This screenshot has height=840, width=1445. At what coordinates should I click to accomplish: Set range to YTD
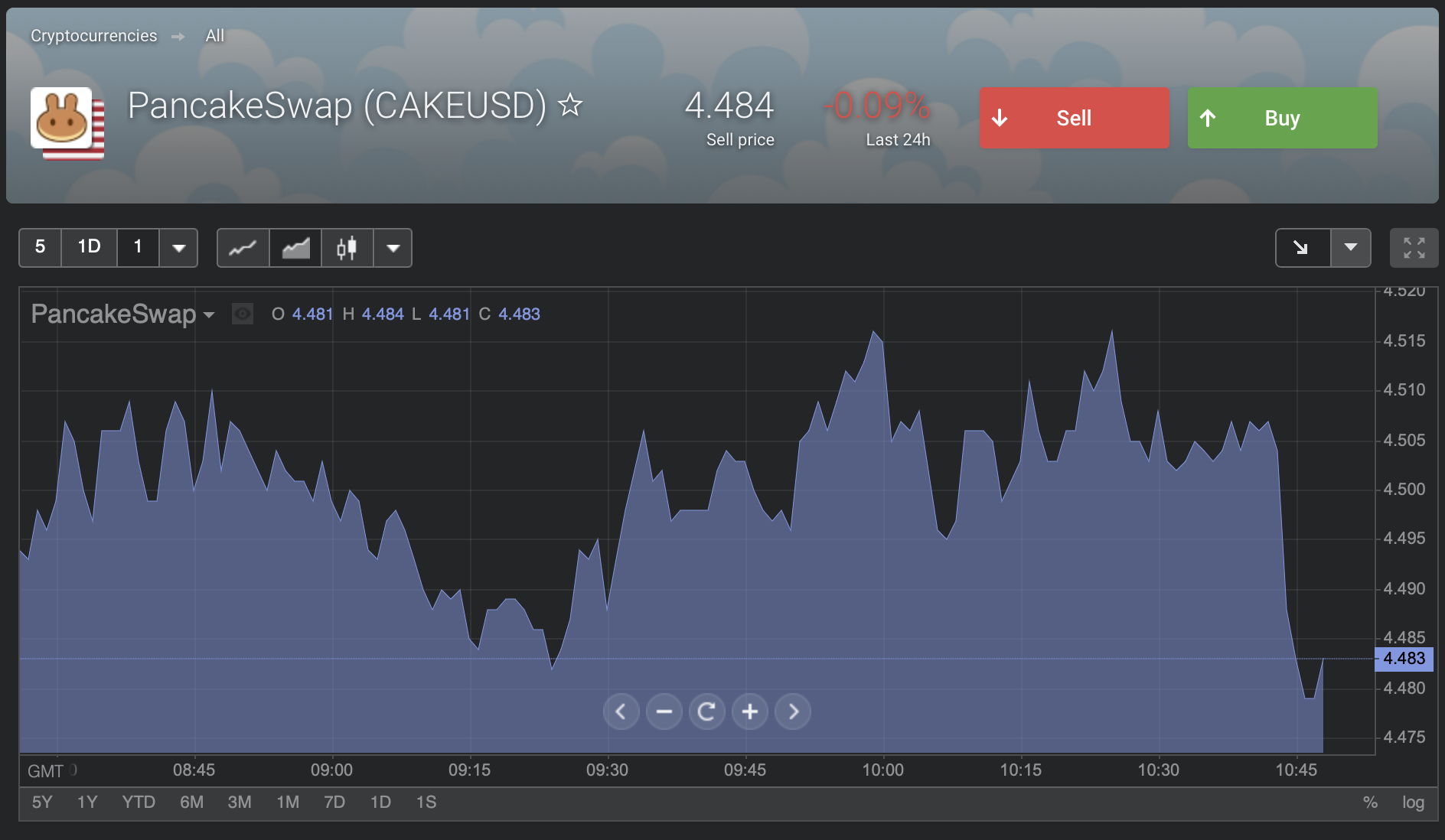pos(139,802)
